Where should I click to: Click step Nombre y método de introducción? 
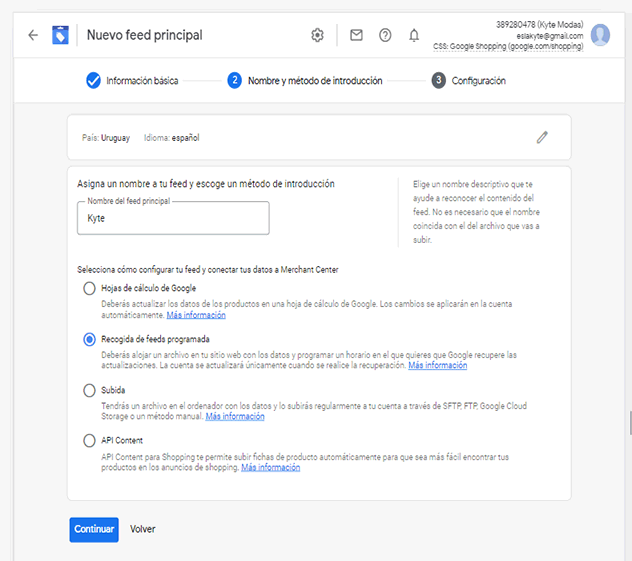[305, 81]
